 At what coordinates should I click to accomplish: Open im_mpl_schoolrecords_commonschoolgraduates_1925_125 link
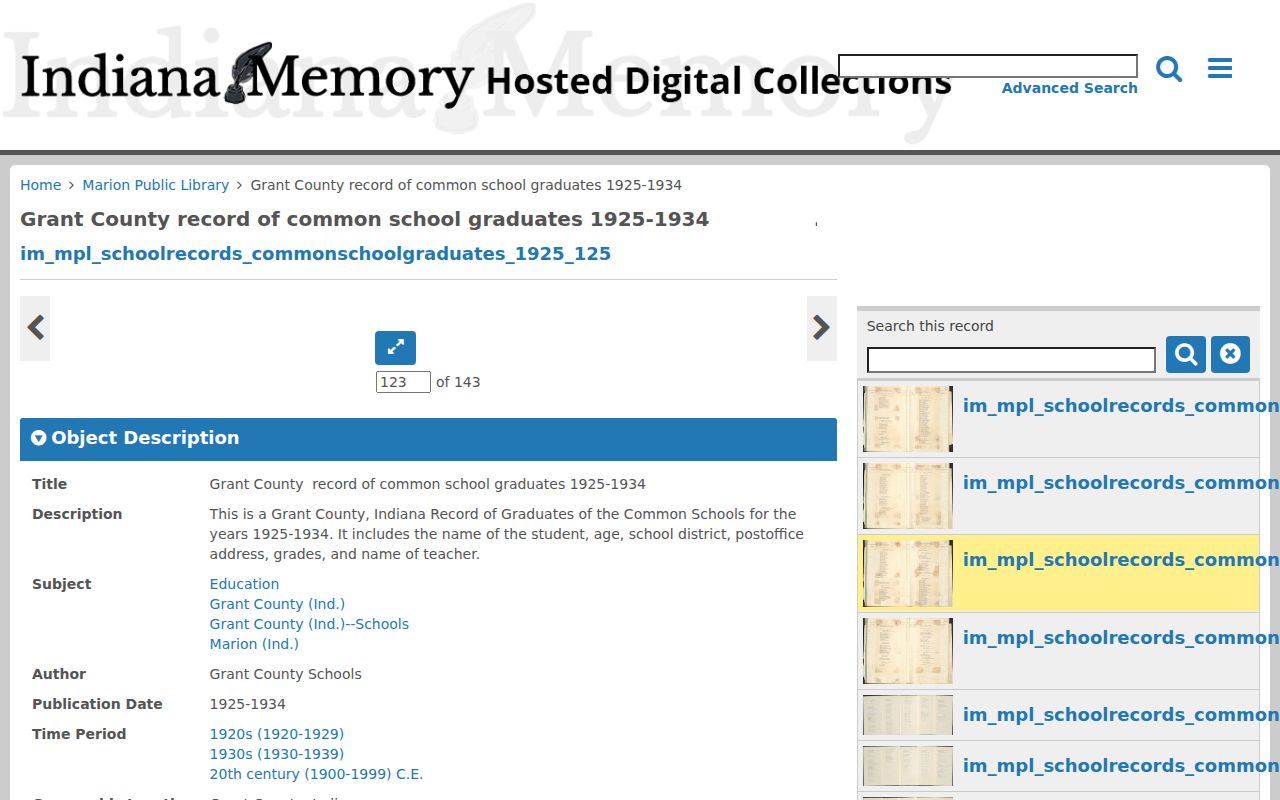315,254
